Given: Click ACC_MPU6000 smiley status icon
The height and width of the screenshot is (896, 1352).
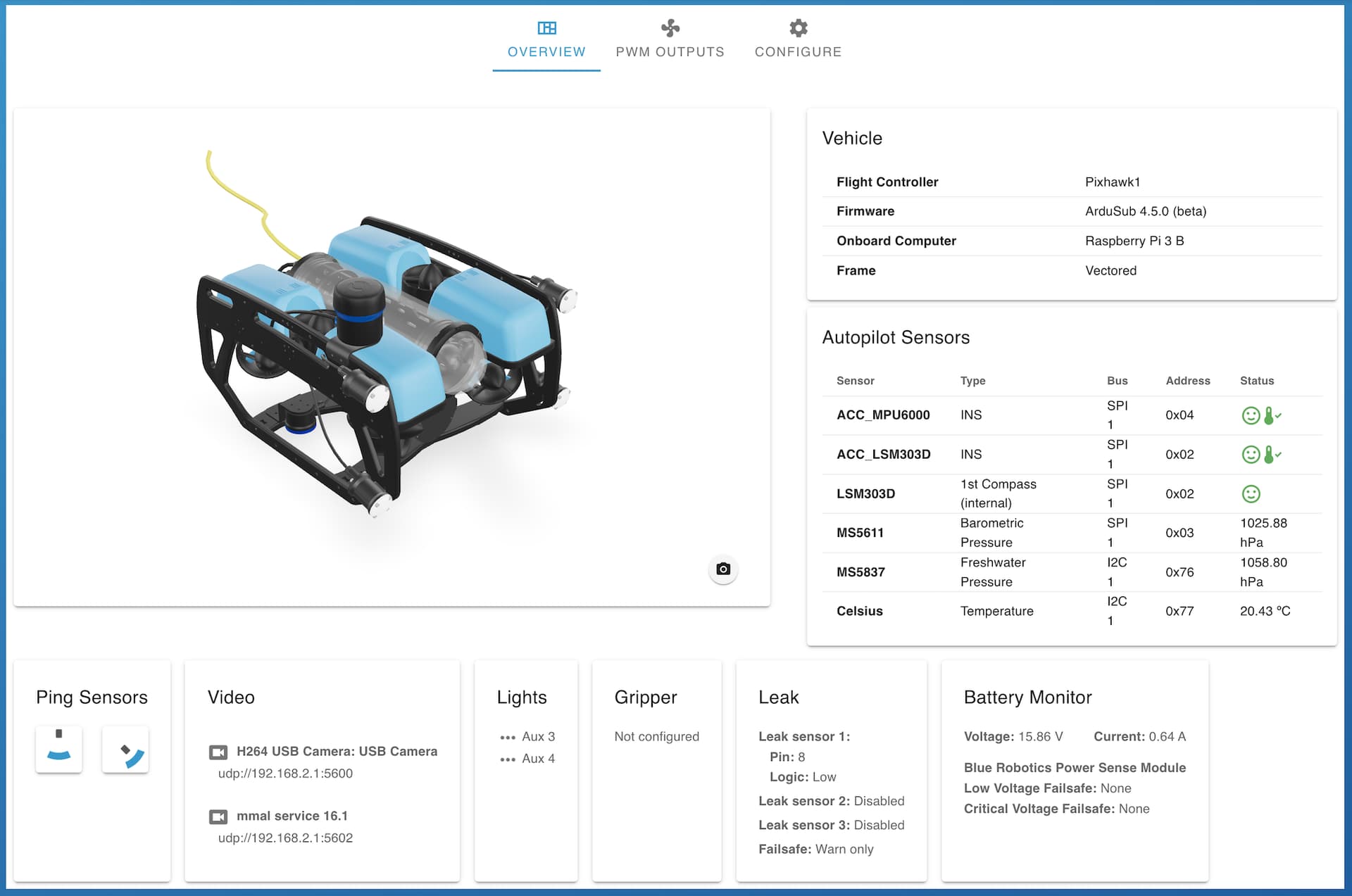Looking at the screenshot, I should tap(1251, 415).
